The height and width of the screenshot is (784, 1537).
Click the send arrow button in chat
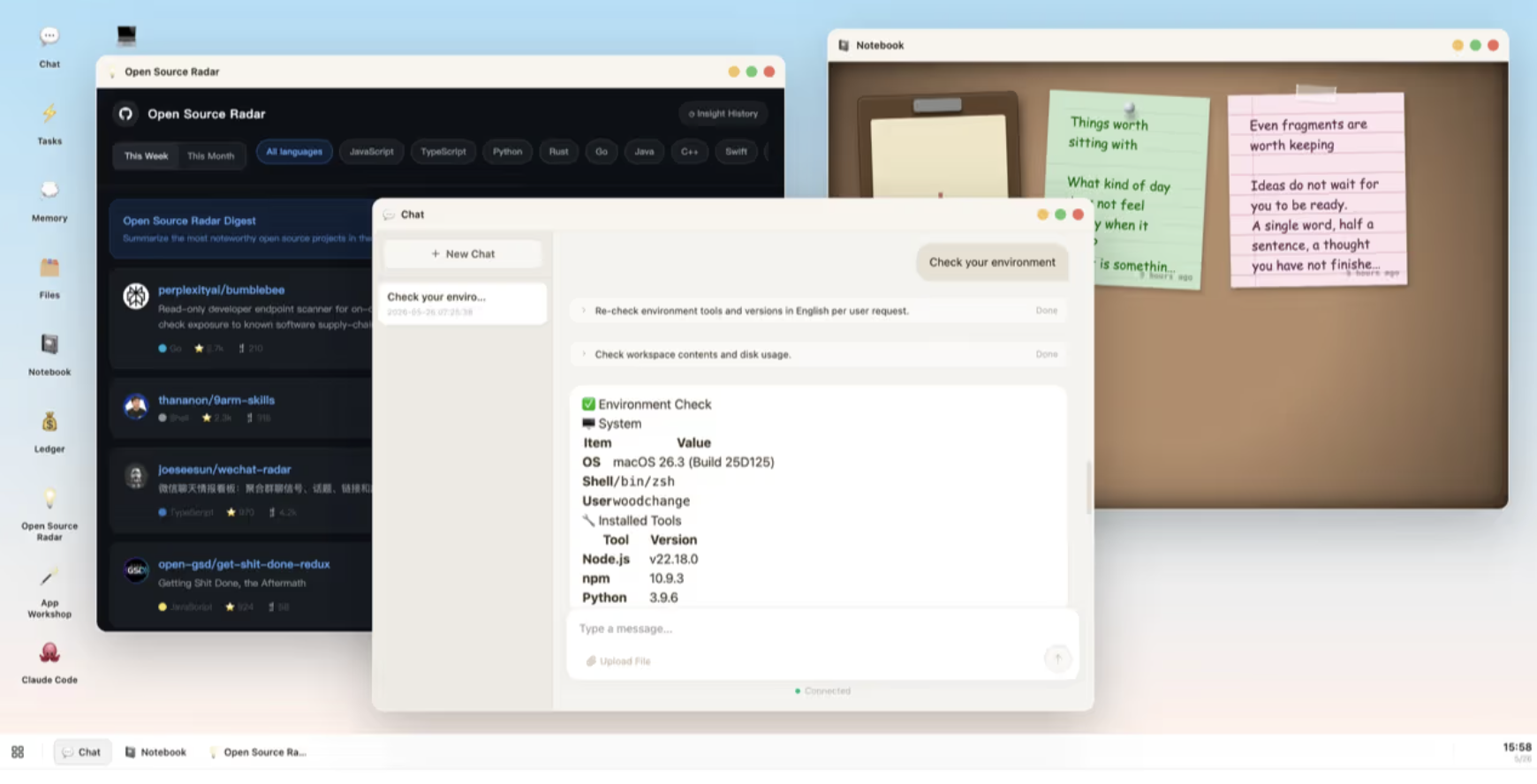click(1057, 659)
